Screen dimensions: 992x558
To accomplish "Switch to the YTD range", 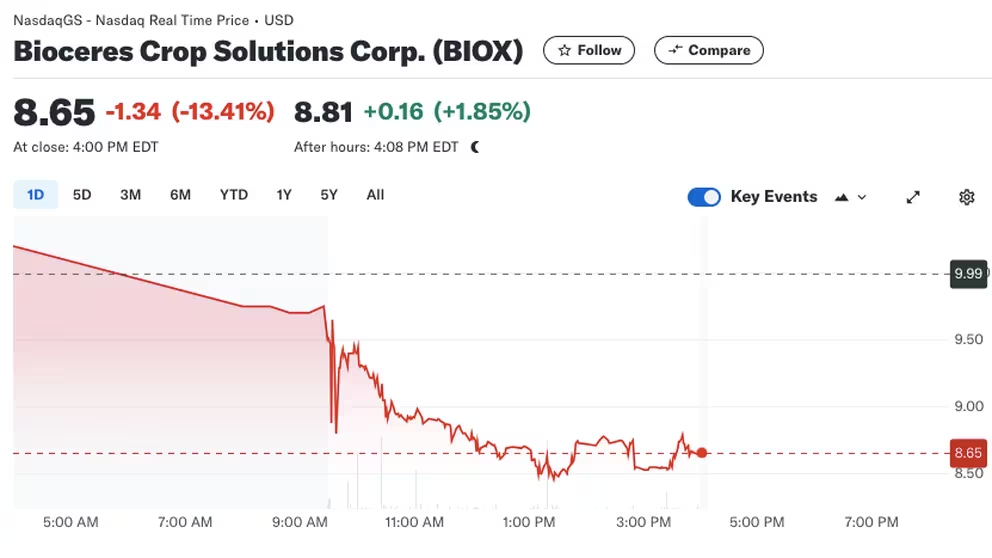I will coord(234,195).
